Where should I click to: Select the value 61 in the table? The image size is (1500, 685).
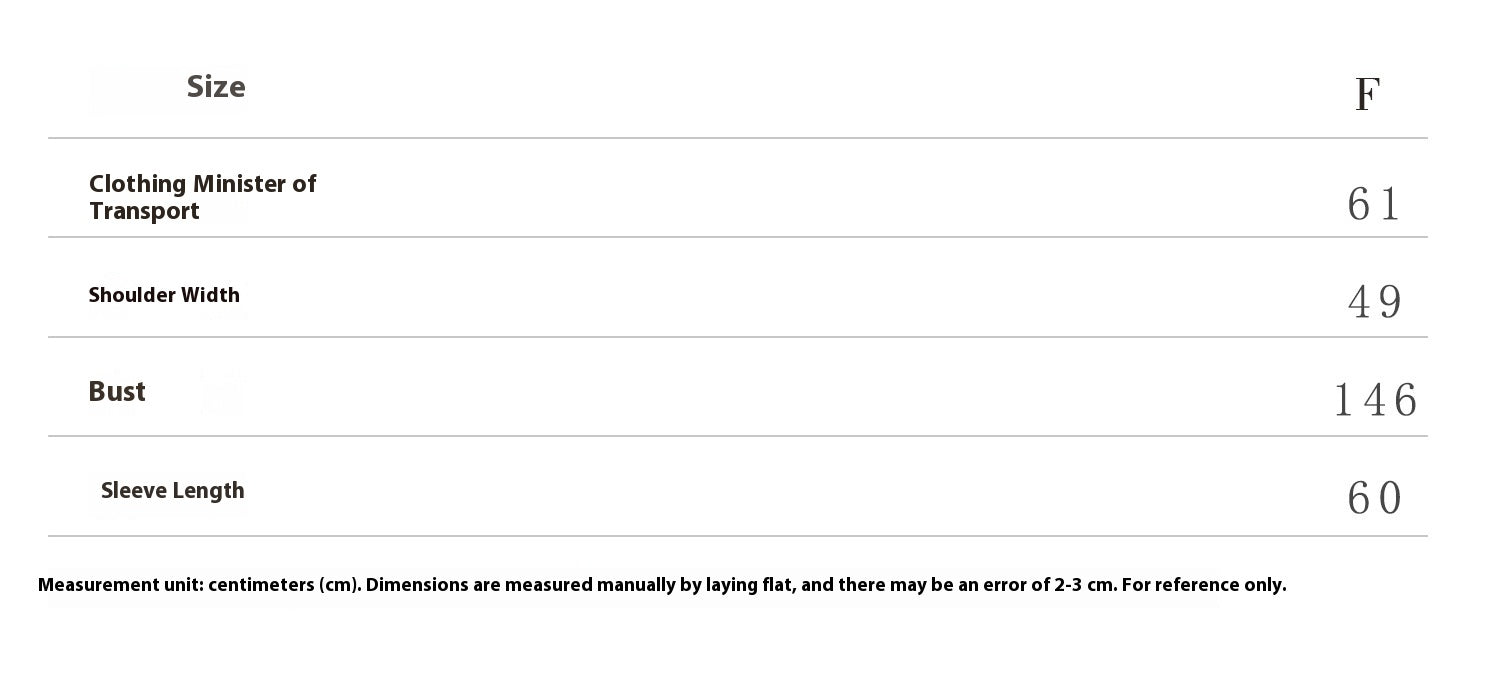click(x=1374, y=204)
